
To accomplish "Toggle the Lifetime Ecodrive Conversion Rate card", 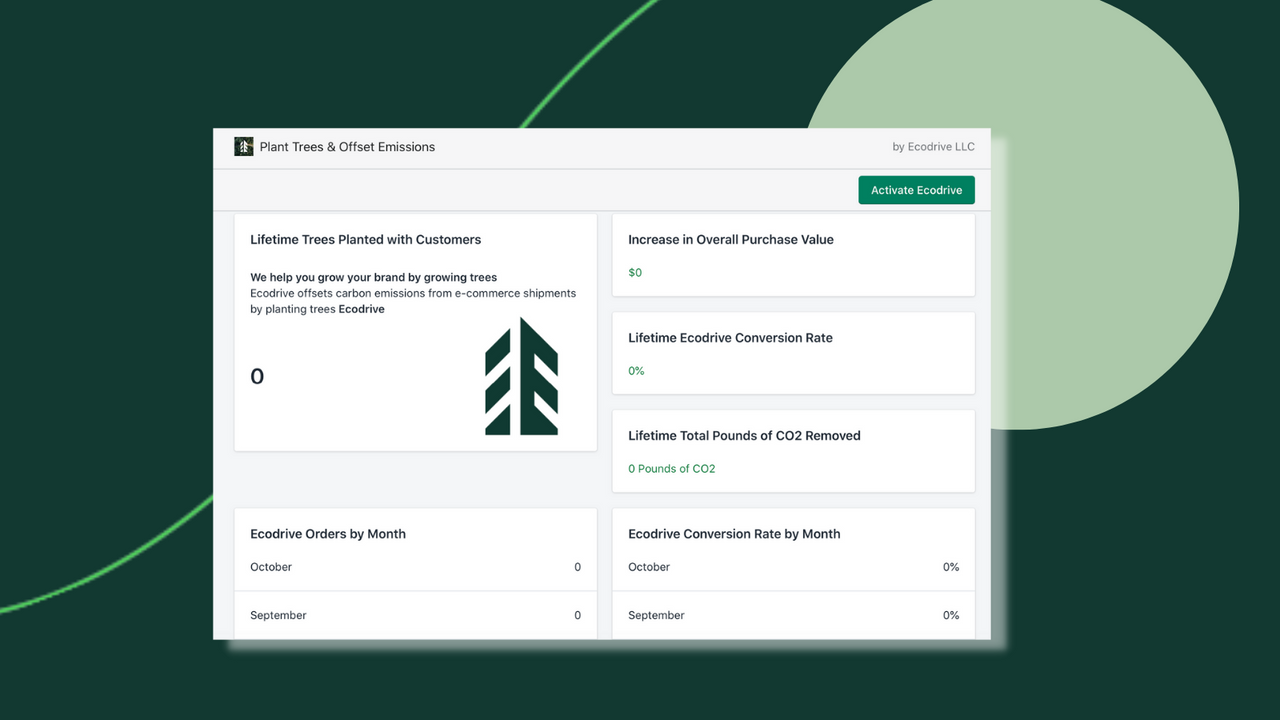I will pos(730,338).
